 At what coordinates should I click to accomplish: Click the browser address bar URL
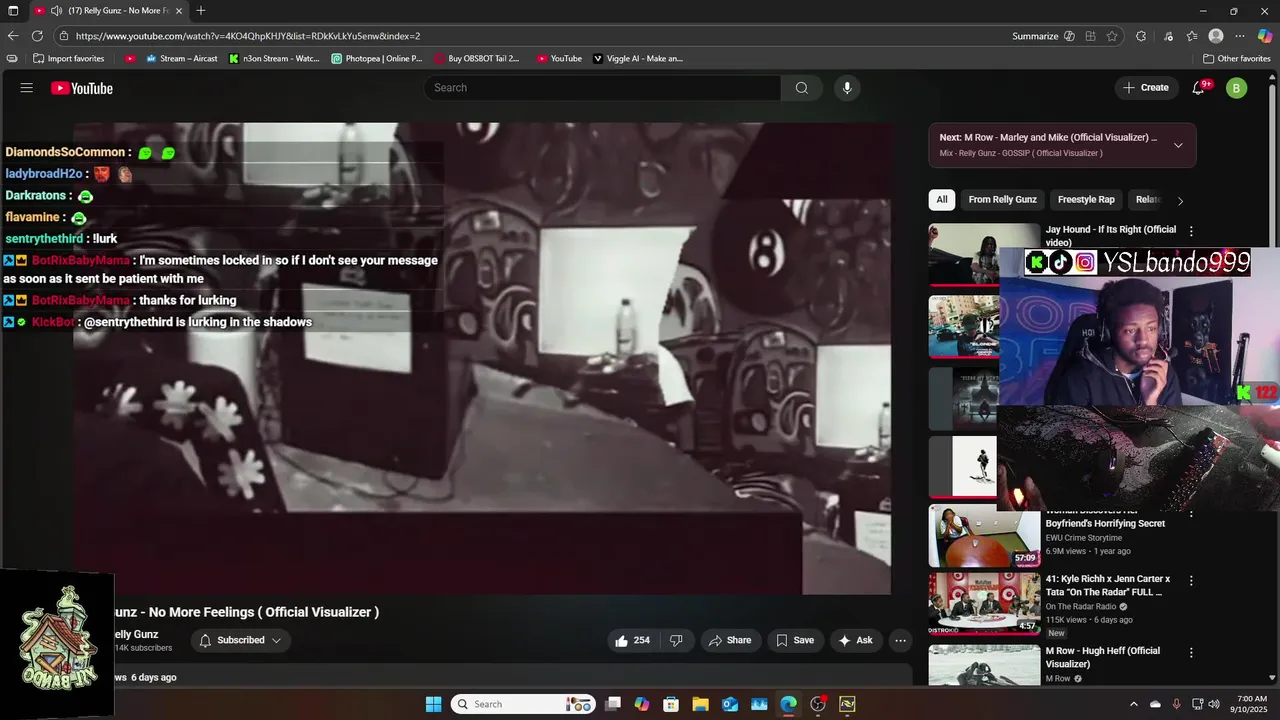248,36
